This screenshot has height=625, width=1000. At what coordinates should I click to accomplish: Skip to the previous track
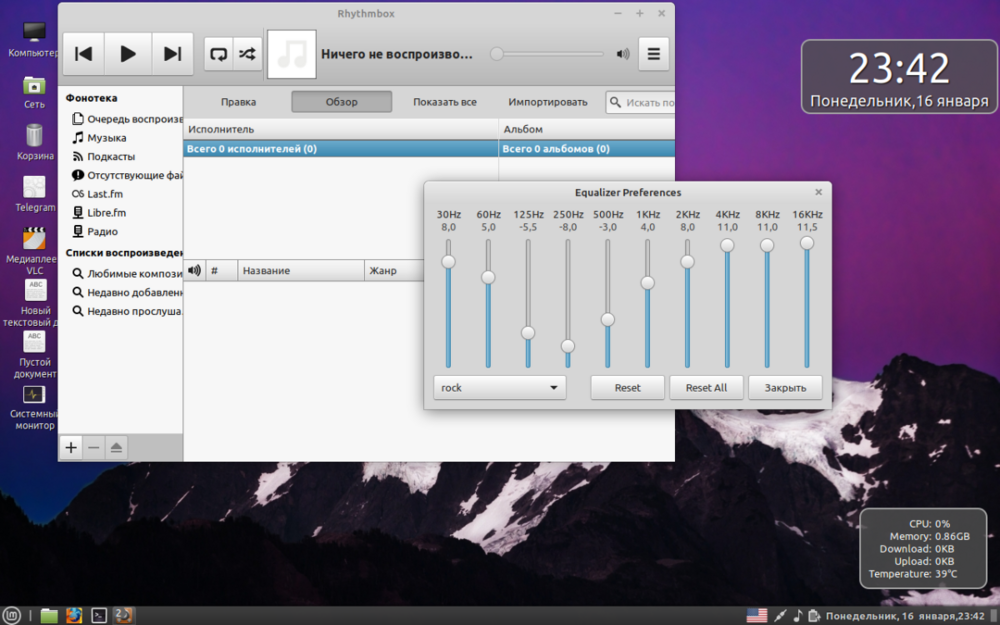tap(84, 54)
